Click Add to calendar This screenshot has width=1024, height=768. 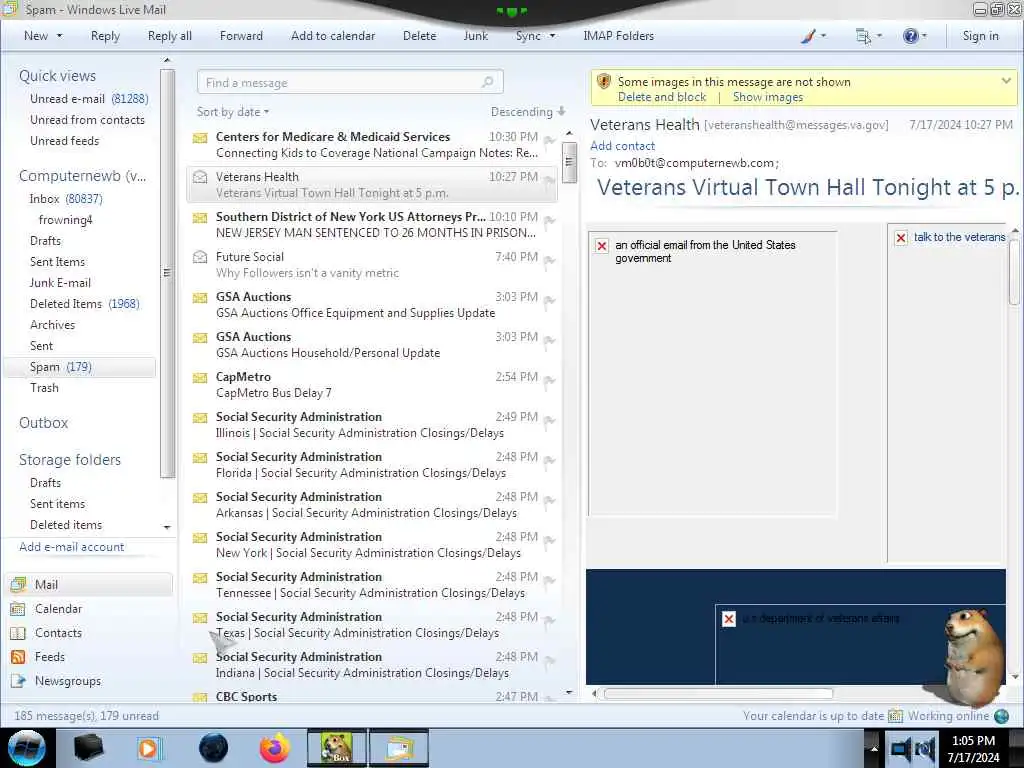tap(333, 36)
